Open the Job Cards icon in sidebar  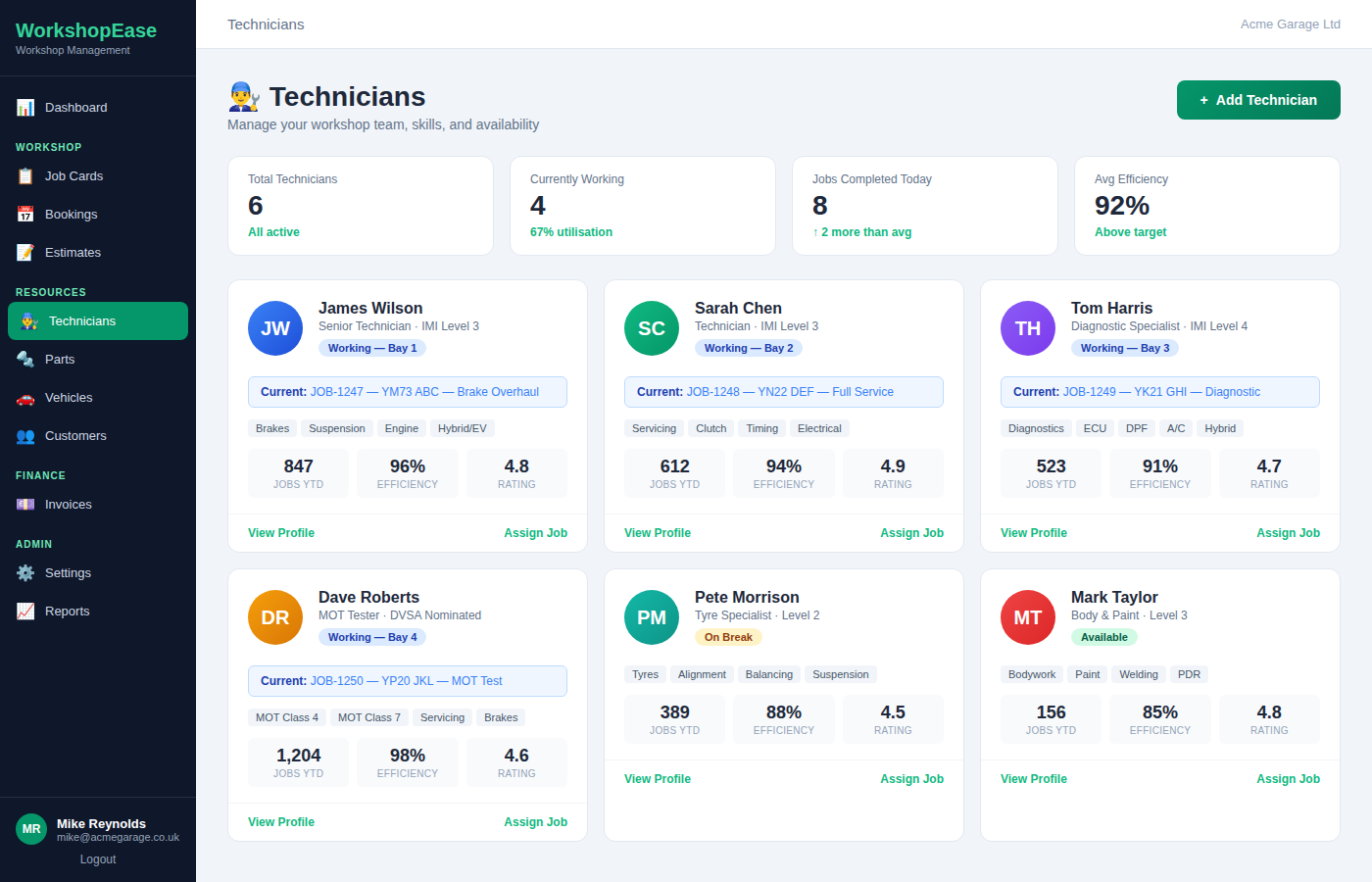(24, 175)
